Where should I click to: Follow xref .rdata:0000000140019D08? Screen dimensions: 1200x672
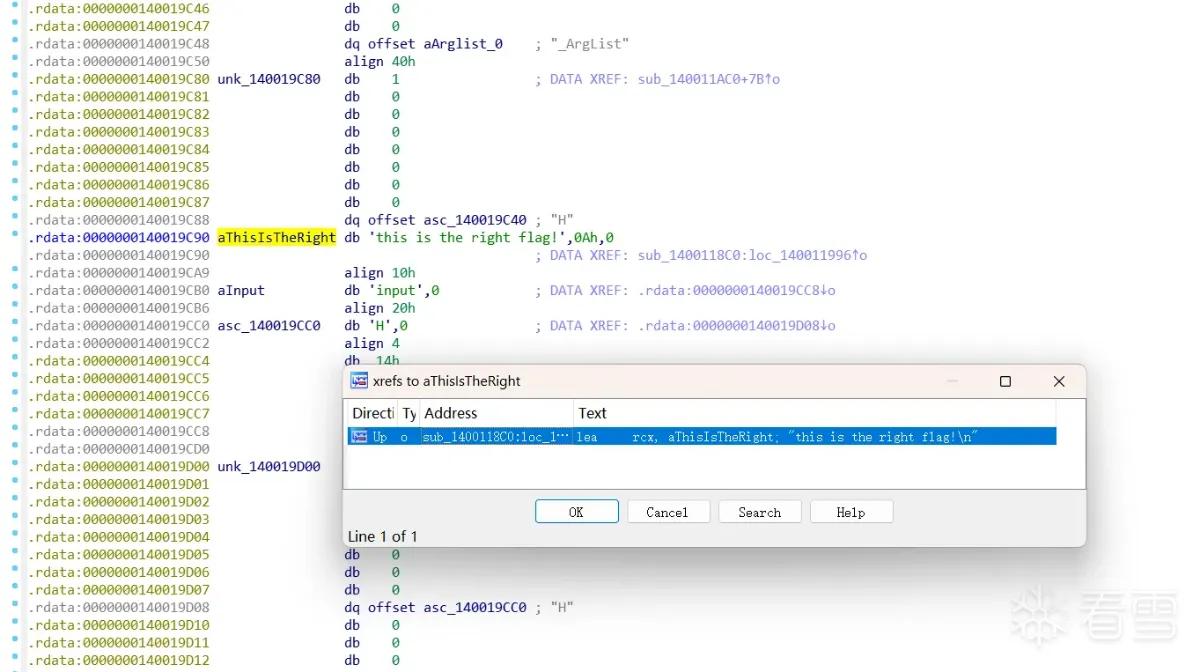pyautogui.click(x=737, y=326)
